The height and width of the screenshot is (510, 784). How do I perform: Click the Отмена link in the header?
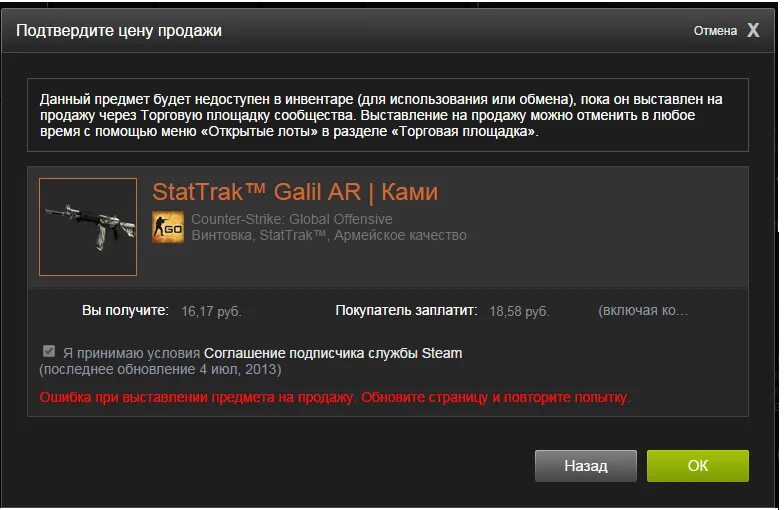point(715,31)
